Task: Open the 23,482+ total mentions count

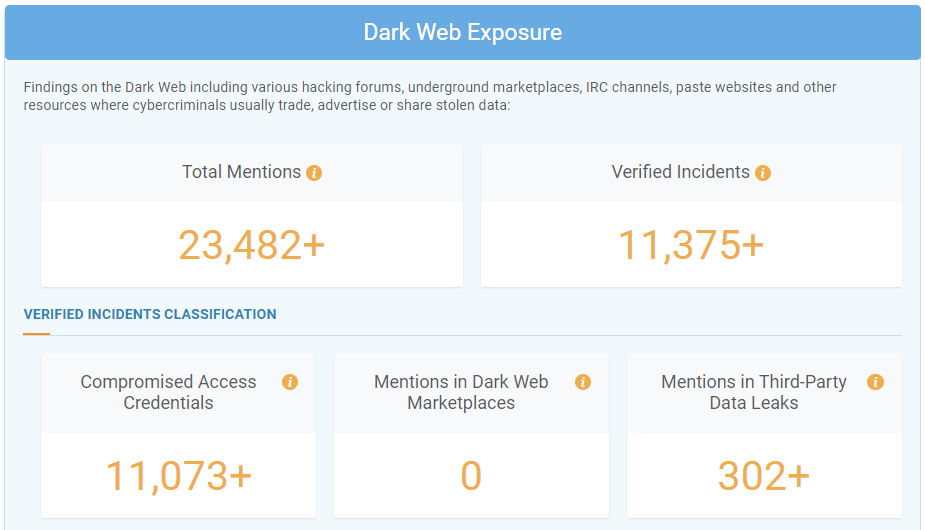Action: pos(252,245)
